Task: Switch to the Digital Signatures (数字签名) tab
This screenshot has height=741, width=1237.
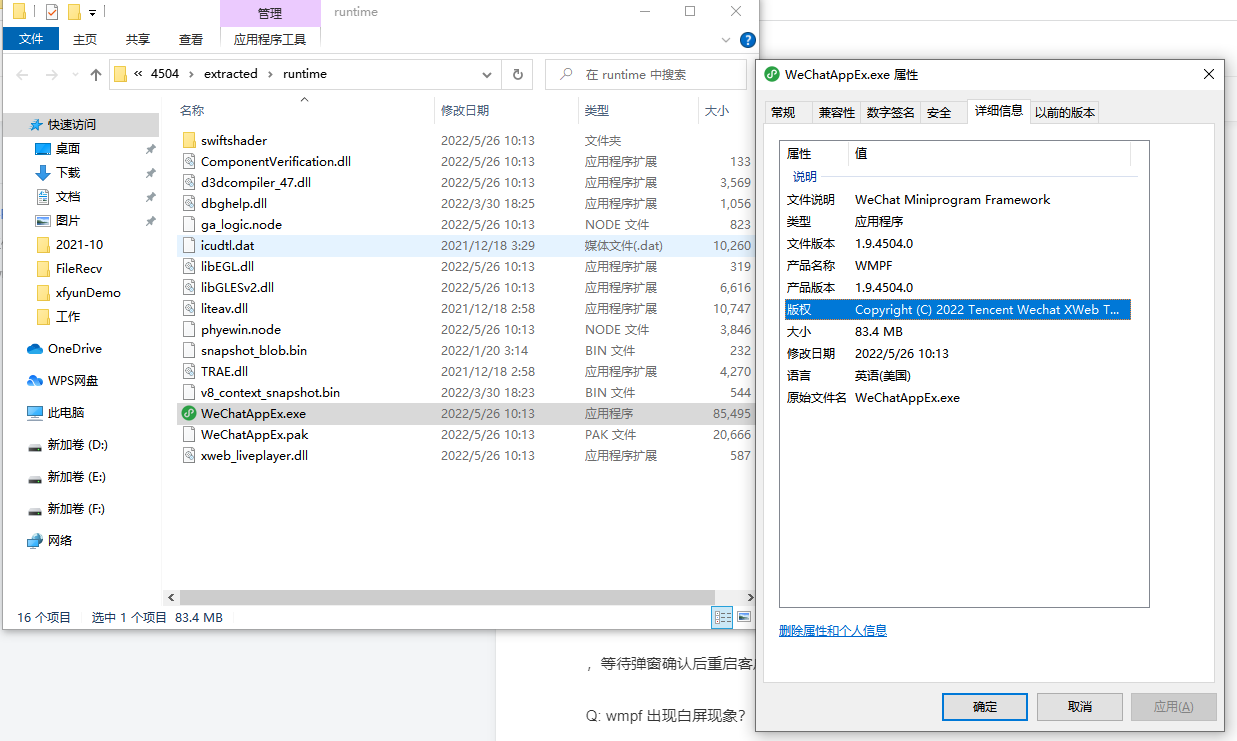Action: [891, 113]
